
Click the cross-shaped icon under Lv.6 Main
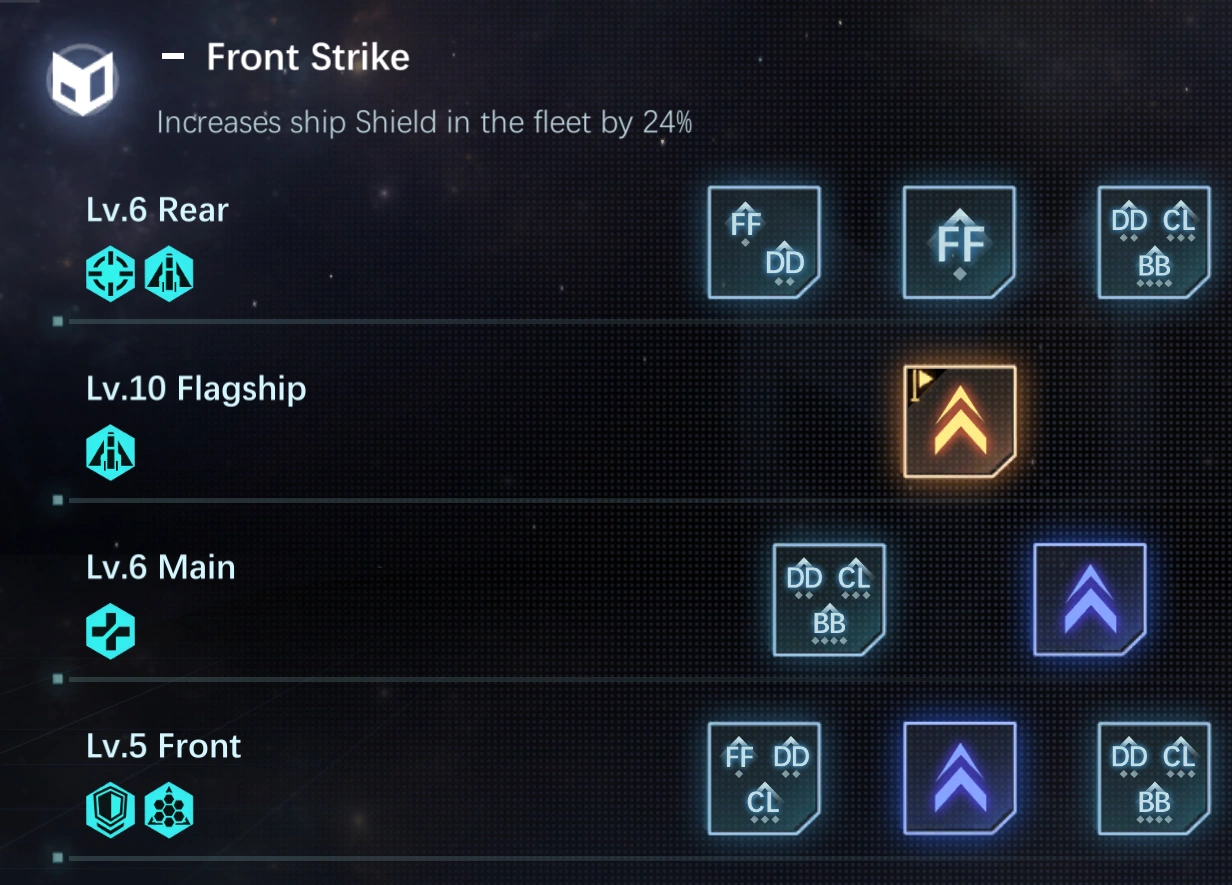pos(110,632)
